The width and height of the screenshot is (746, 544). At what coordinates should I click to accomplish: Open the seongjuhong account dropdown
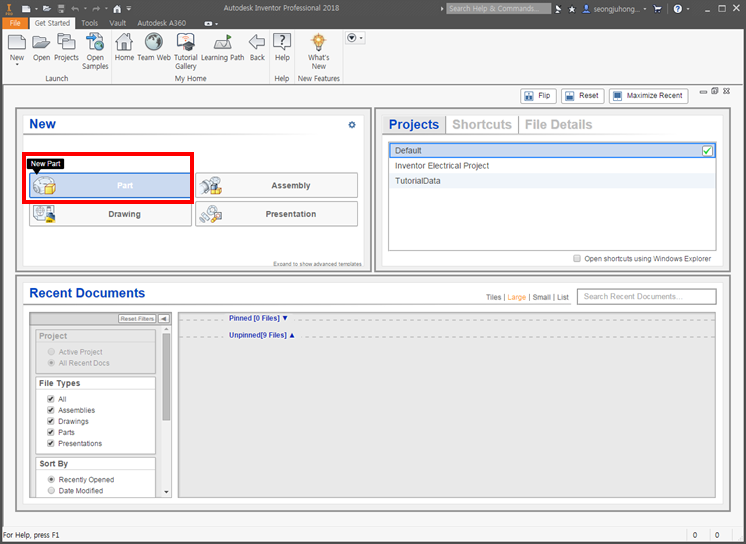click(645, 9)
